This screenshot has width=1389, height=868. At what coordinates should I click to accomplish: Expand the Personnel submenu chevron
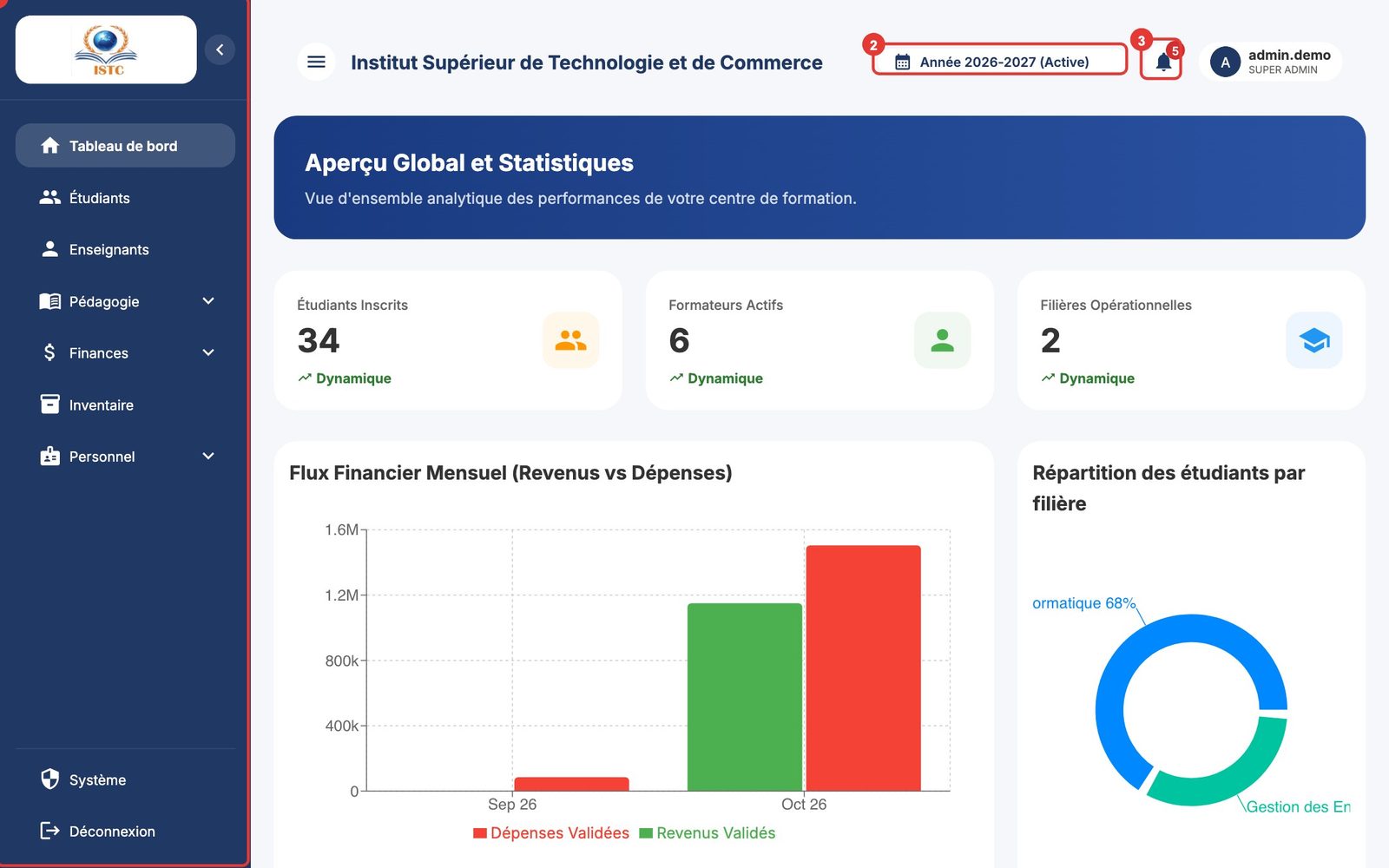pyautogui.click(x=208, y=456)
